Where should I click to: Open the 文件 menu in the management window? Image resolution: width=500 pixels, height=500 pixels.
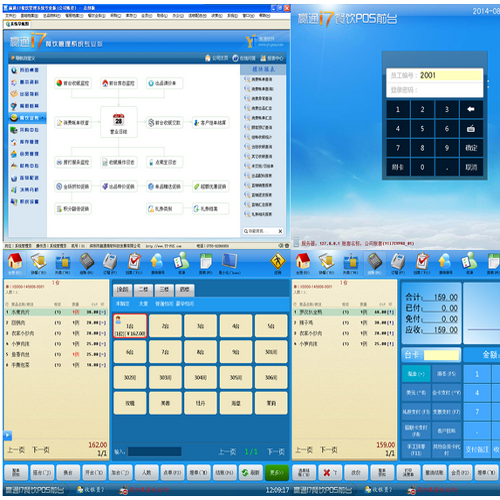[10, 16]
